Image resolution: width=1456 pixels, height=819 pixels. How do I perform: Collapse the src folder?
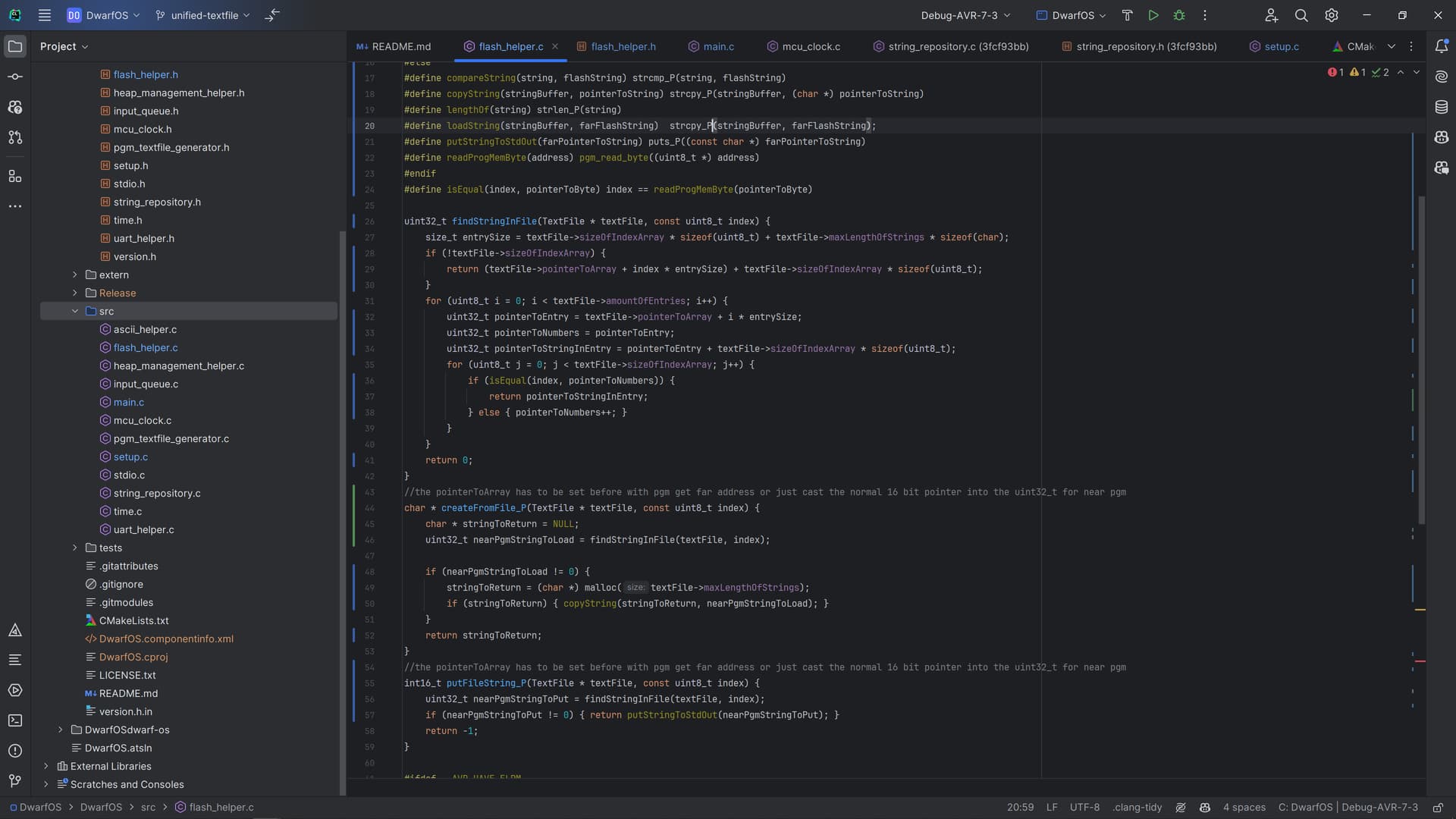(x=75, y=311)
